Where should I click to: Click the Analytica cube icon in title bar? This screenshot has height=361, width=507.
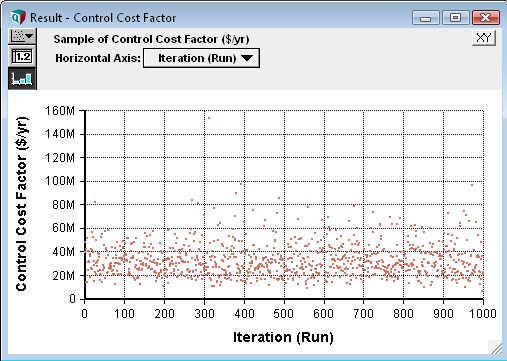coord(18,17)
